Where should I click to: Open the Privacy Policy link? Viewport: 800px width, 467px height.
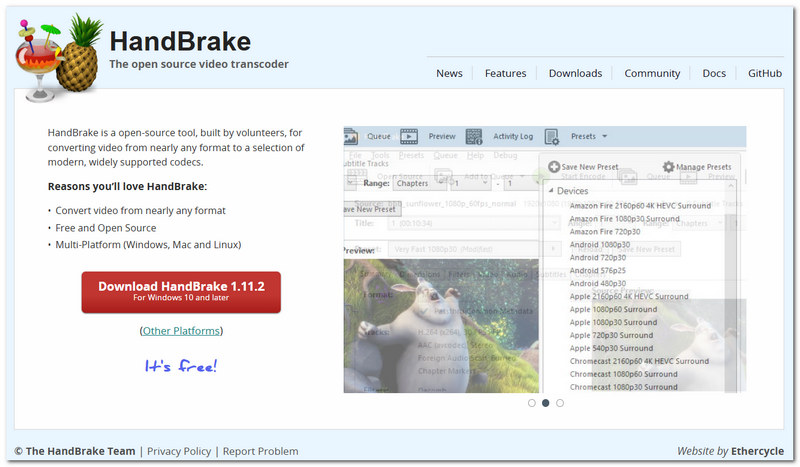179,451
